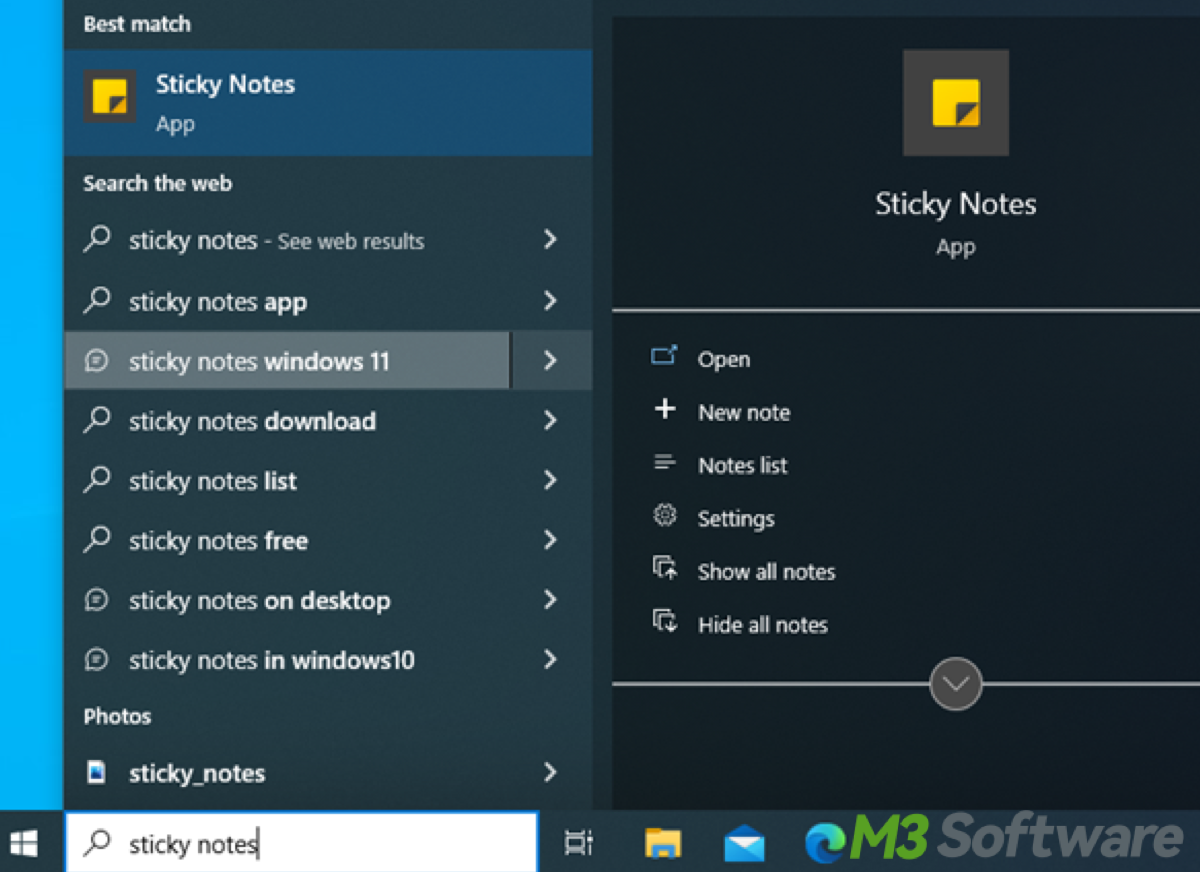This screenshot has width=1200, height=872.
Task: Click Notes list action
Action: (x=743, y=466)
